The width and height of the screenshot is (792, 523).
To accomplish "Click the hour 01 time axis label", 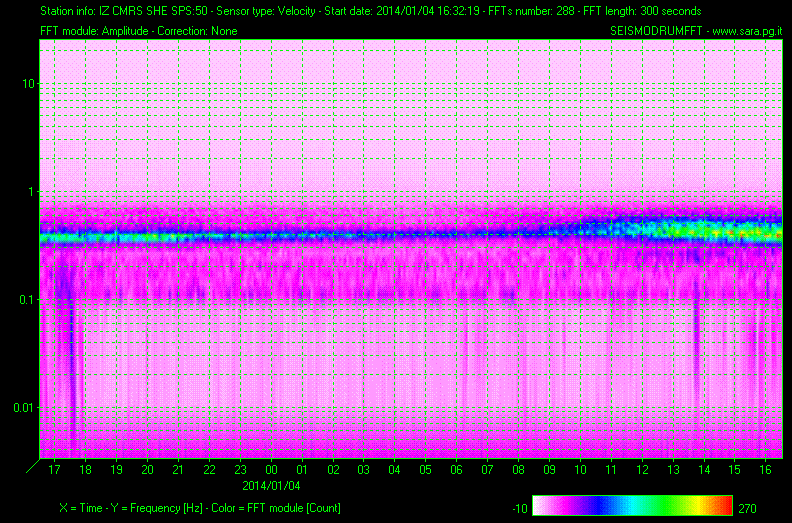I will pos(302,469).
